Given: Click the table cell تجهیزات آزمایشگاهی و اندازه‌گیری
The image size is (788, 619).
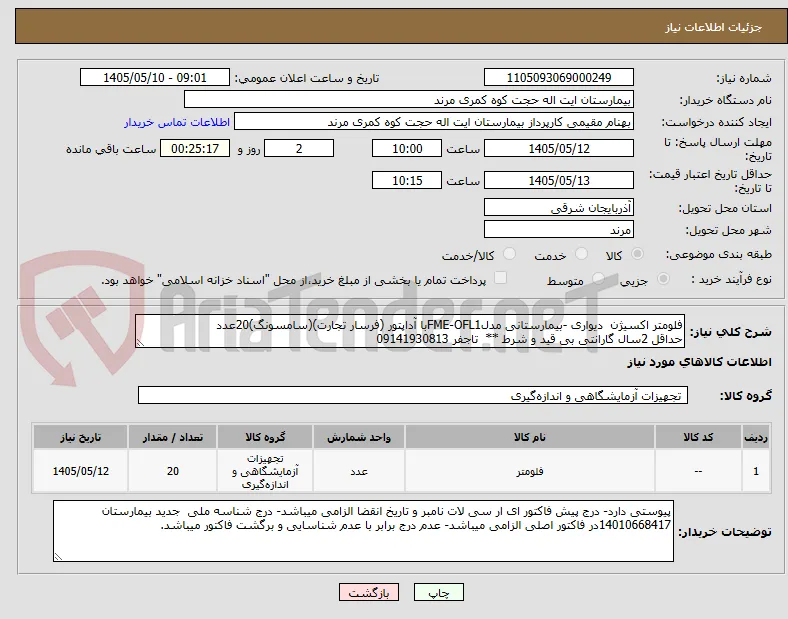Looking at the screenshot, I should [265, 471].
